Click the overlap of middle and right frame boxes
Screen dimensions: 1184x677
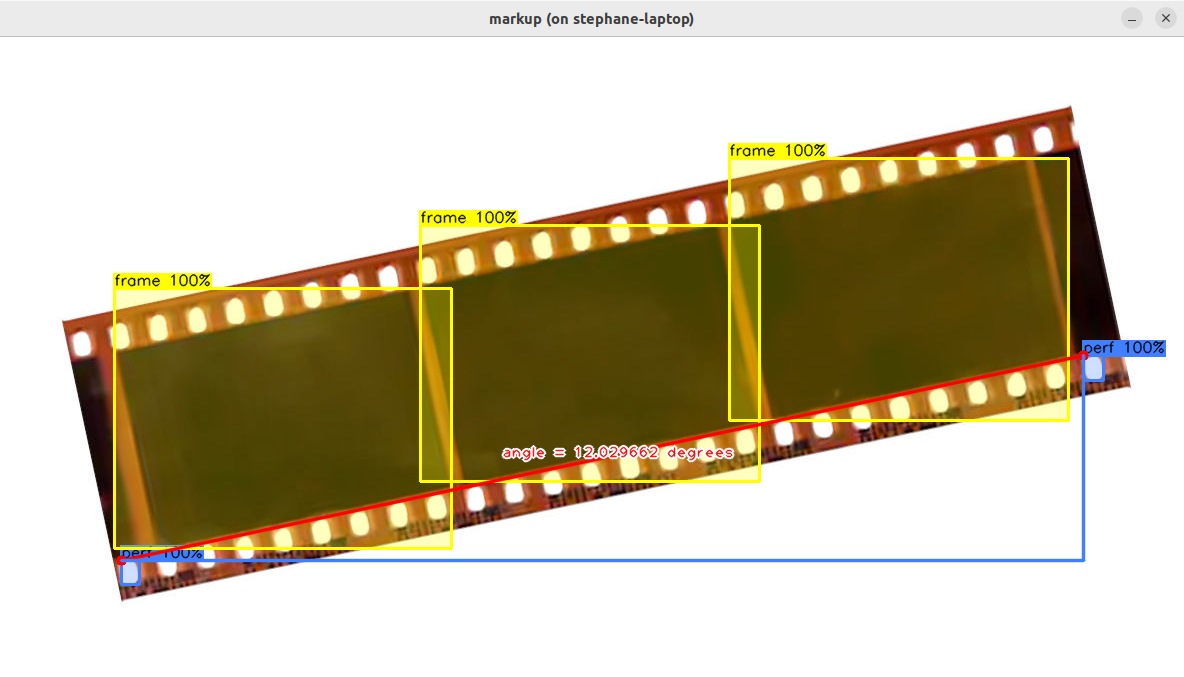point(744,322)
